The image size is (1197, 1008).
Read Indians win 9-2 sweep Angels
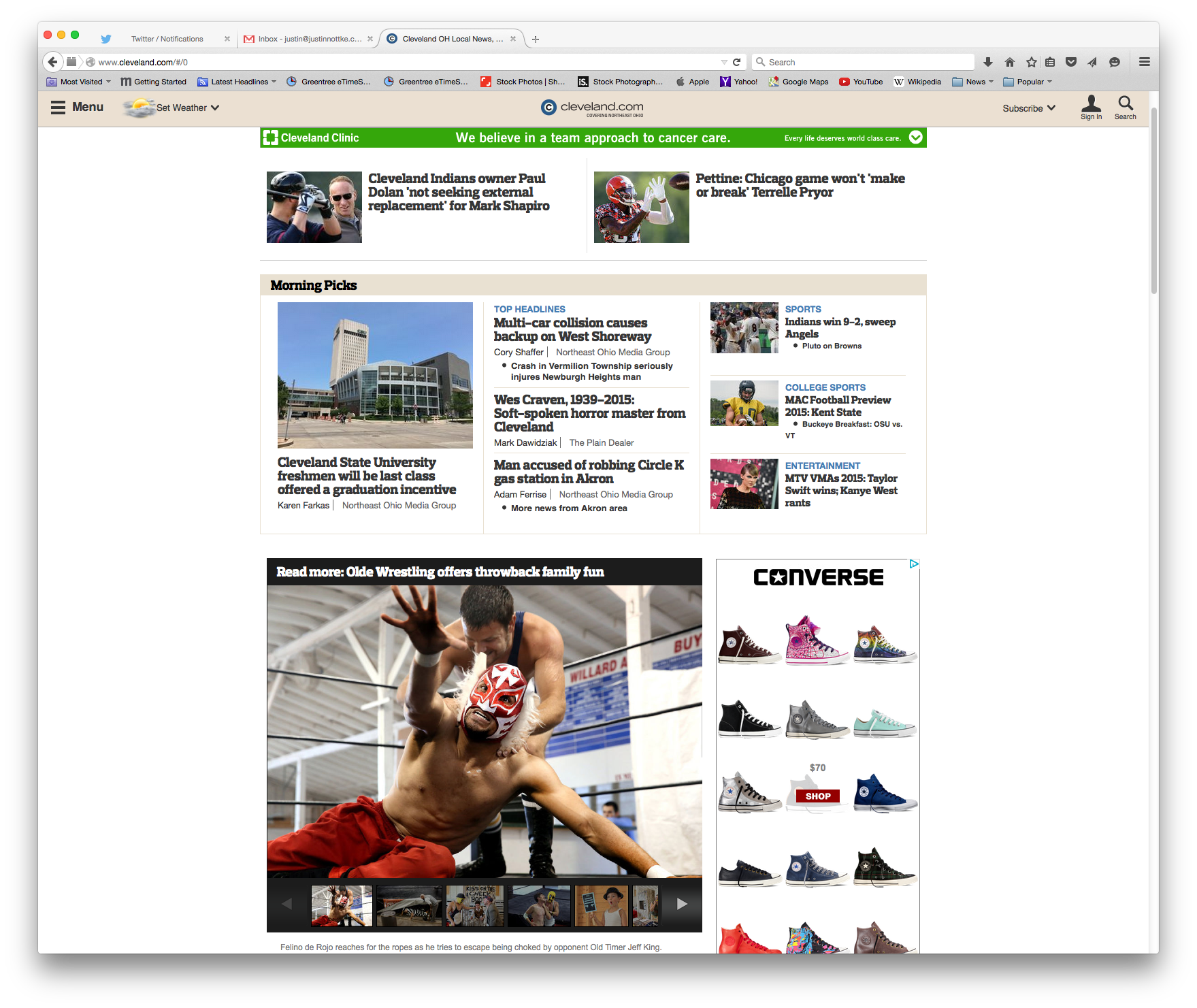click(840, 327)
